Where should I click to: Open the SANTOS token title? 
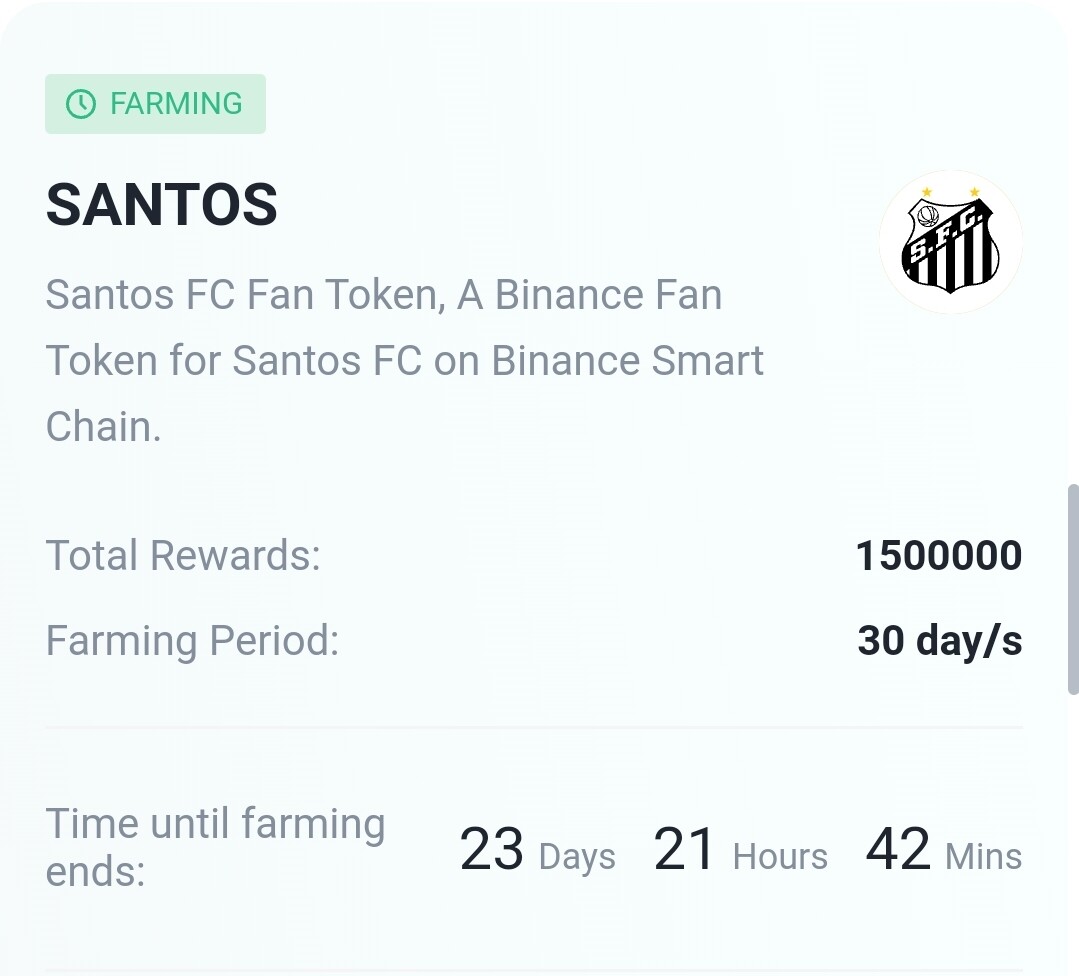[x=162, y=205]
